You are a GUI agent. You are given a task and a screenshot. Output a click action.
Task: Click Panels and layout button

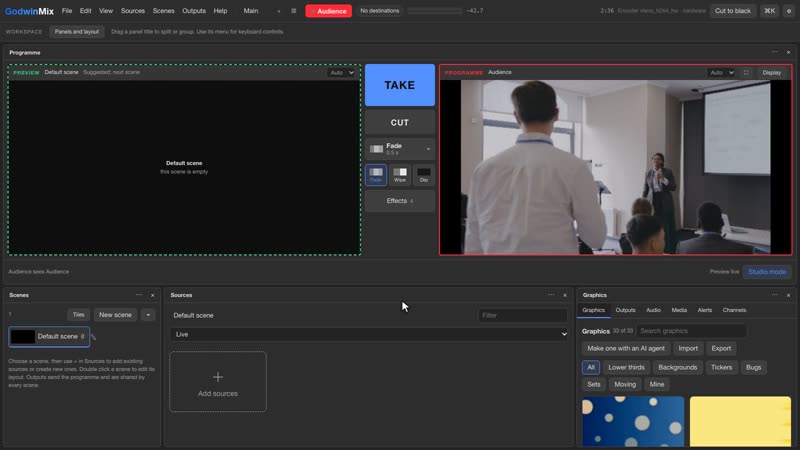coord(77,32)
